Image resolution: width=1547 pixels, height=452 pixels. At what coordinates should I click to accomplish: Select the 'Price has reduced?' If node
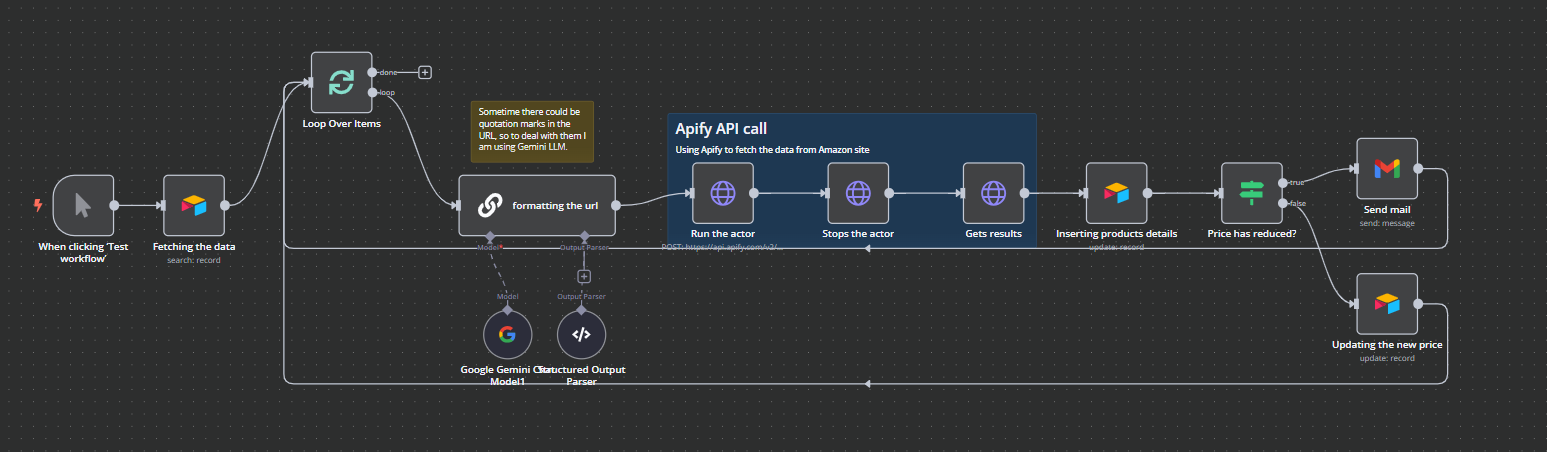1252,192
